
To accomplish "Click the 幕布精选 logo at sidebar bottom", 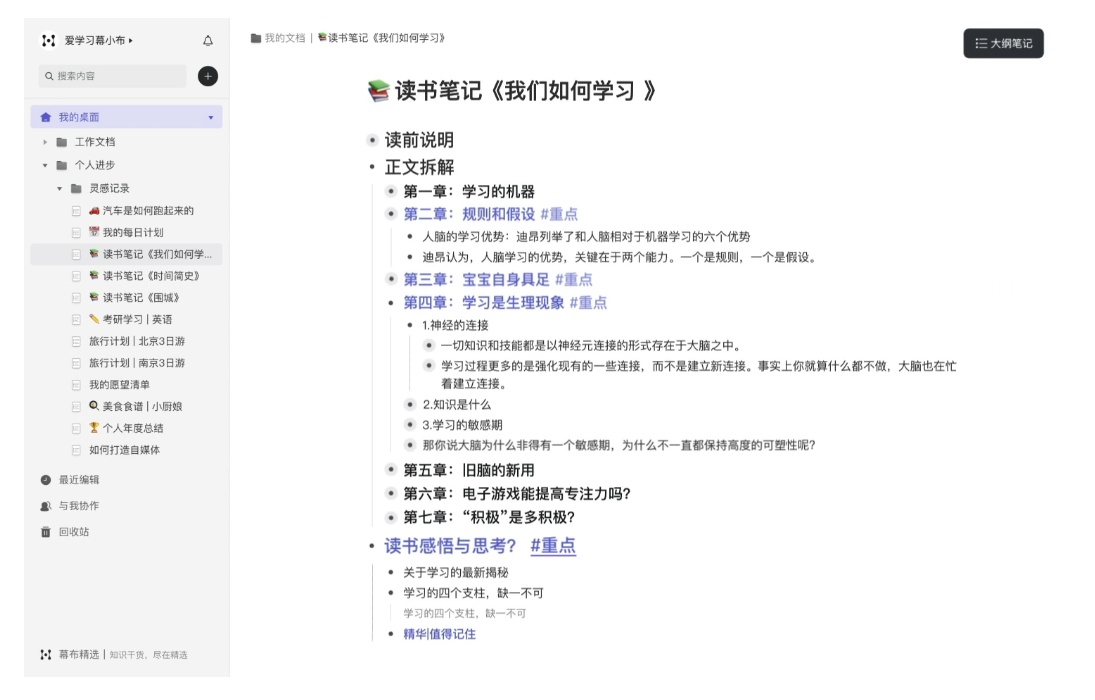I will pyautogui.click(x=46, y=655).
